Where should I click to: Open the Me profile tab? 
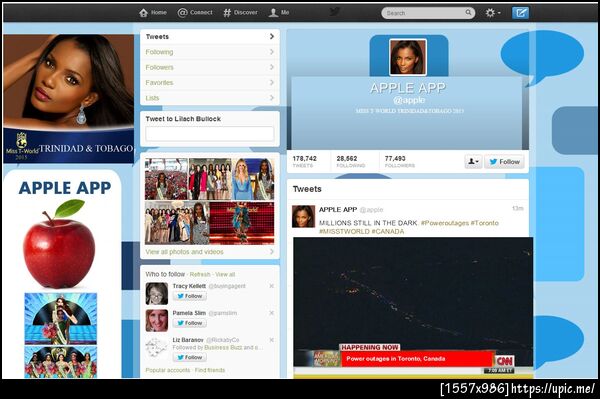[x=279, y=13]
